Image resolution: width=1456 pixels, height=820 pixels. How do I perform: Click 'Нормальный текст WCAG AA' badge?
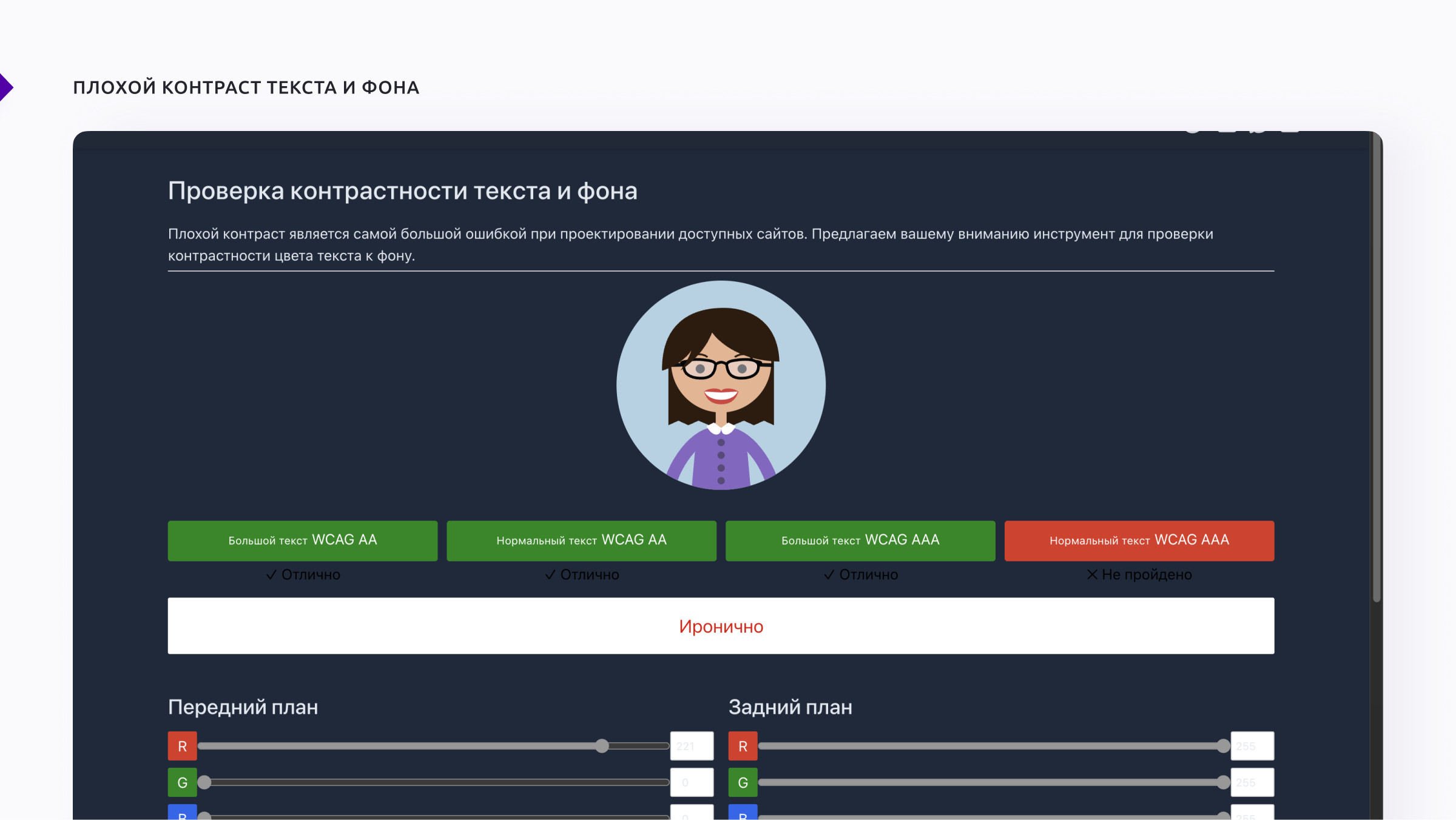click(x=581, y=540)
